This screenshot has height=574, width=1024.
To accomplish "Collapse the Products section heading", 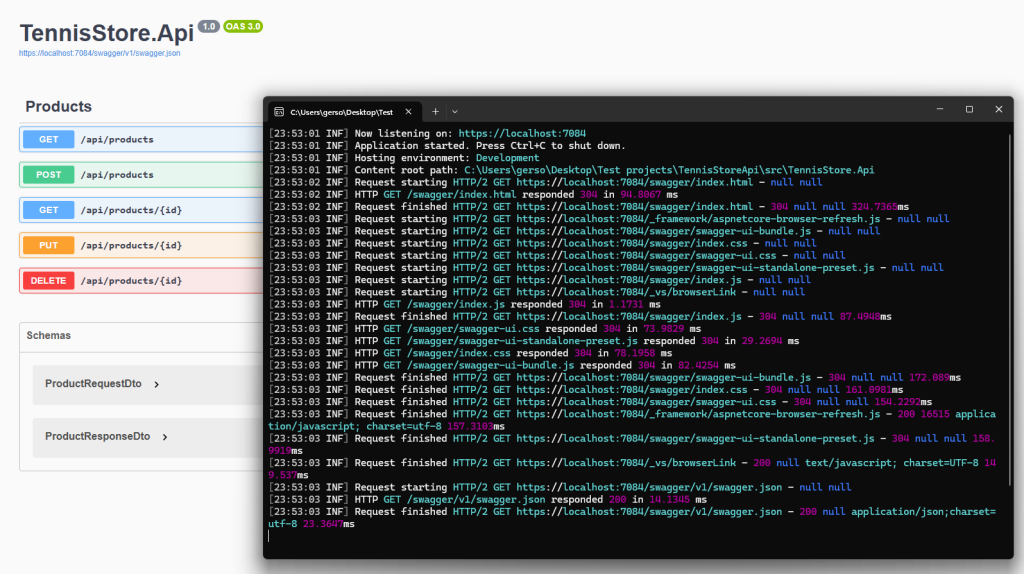I will (x=58, y=106).
